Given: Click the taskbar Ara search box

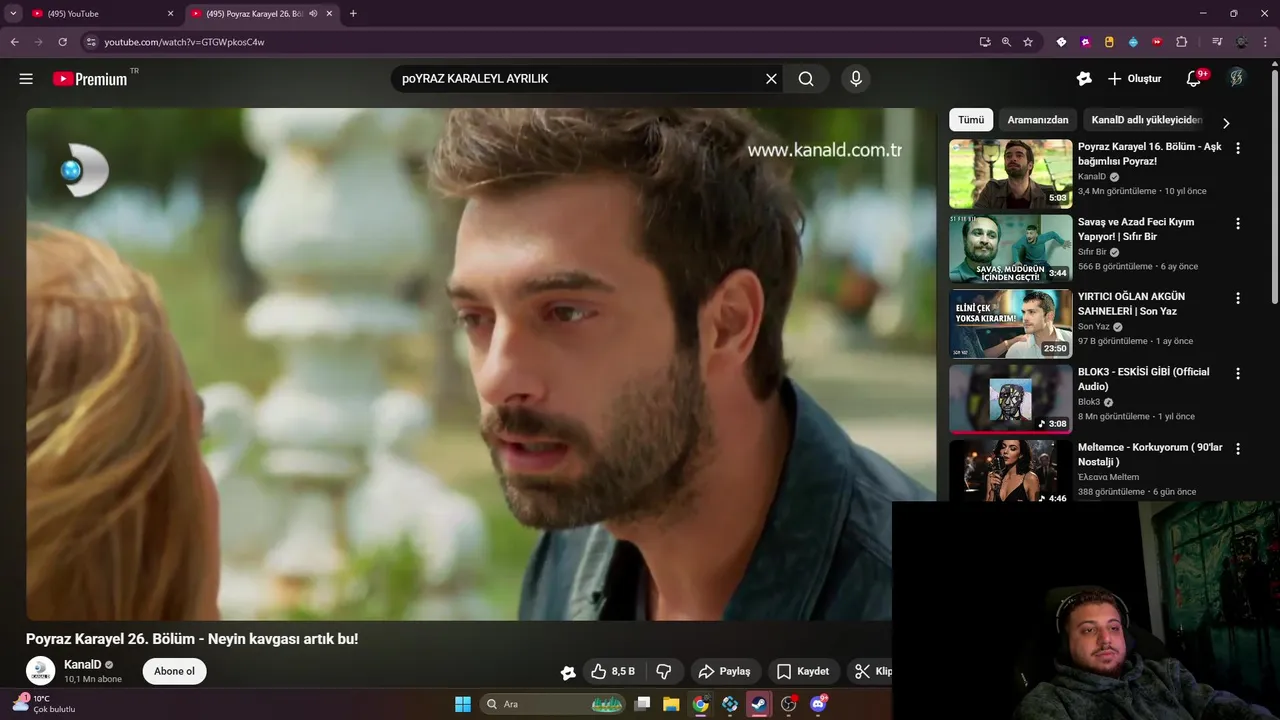Looking at the screenshot, I should click(554, 704).
